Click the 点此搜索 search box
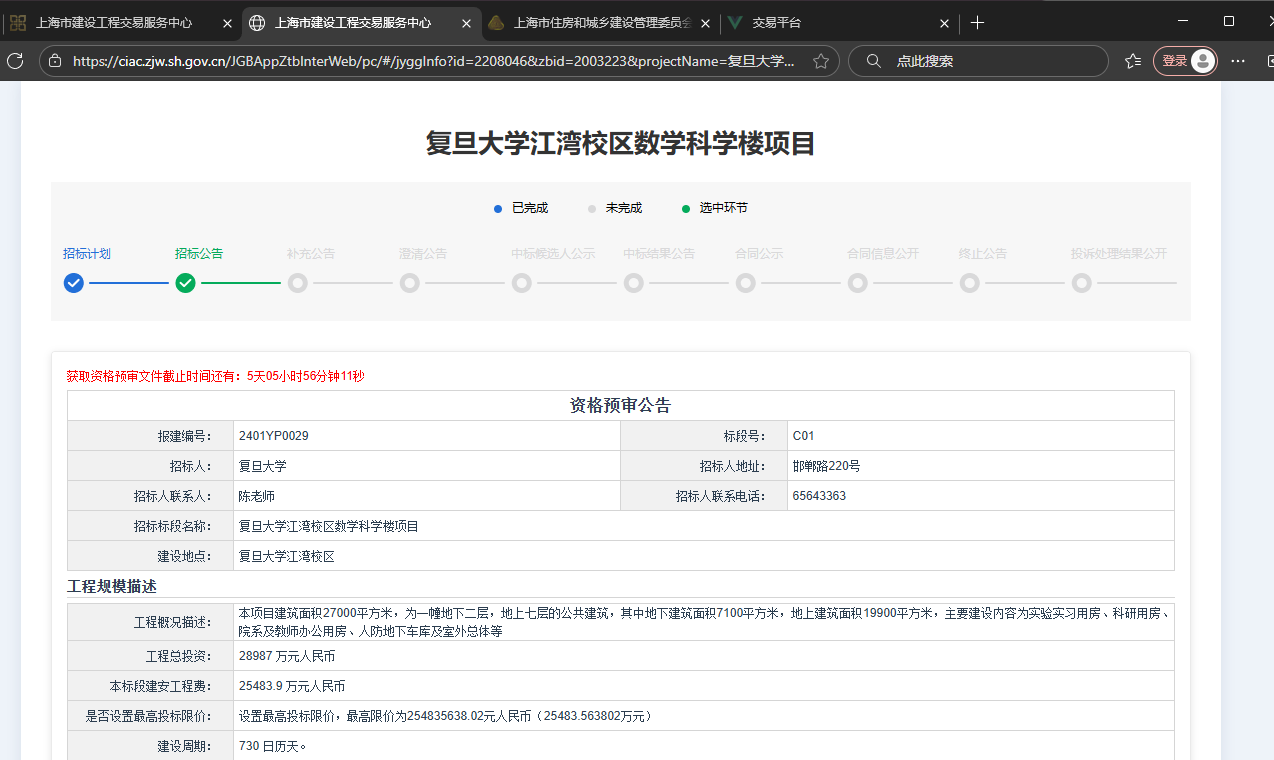This screenshot has width=1274, height=760. tap(990, 61)
